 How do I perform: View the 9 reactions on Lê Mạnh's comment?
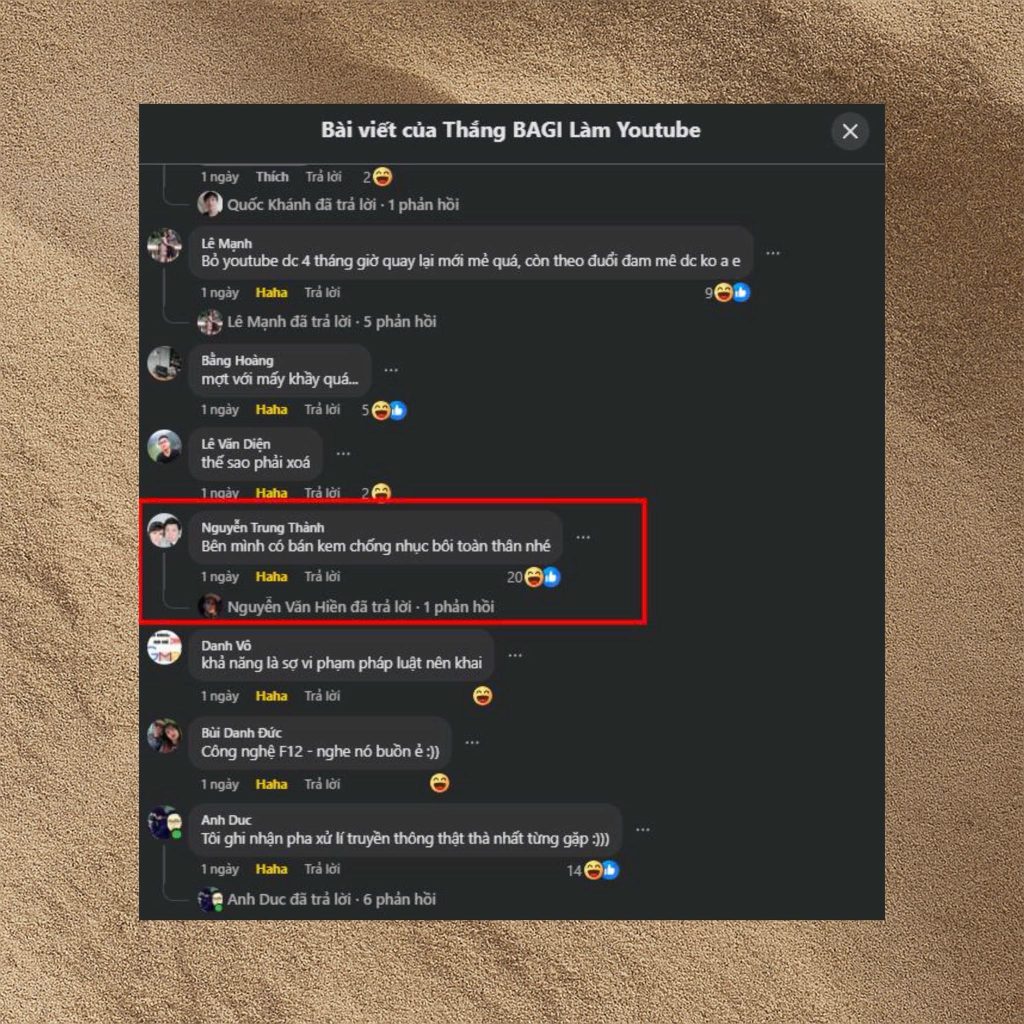pyautogui.click(x=727, y=293)
